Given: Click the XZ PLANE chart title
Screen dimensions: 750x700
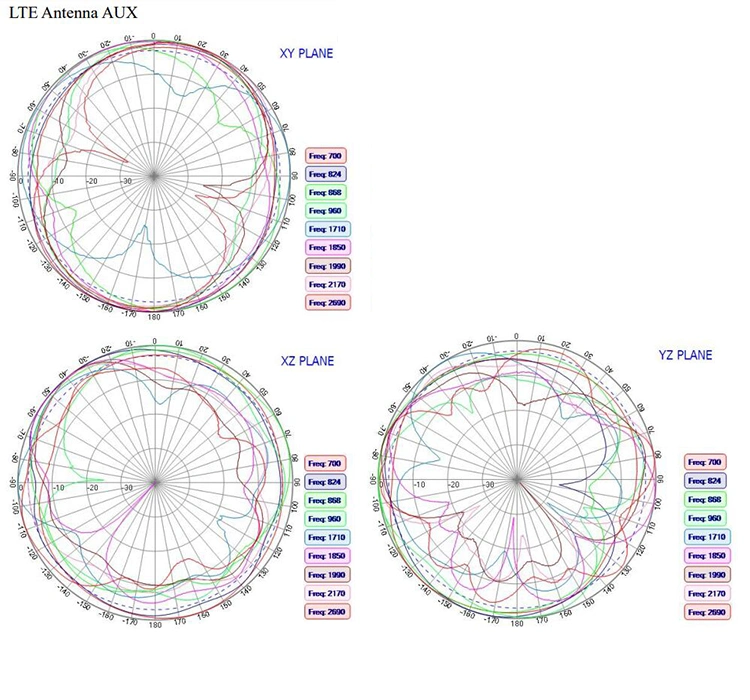Looking at the screenshot, I should (x=306, y=361).
